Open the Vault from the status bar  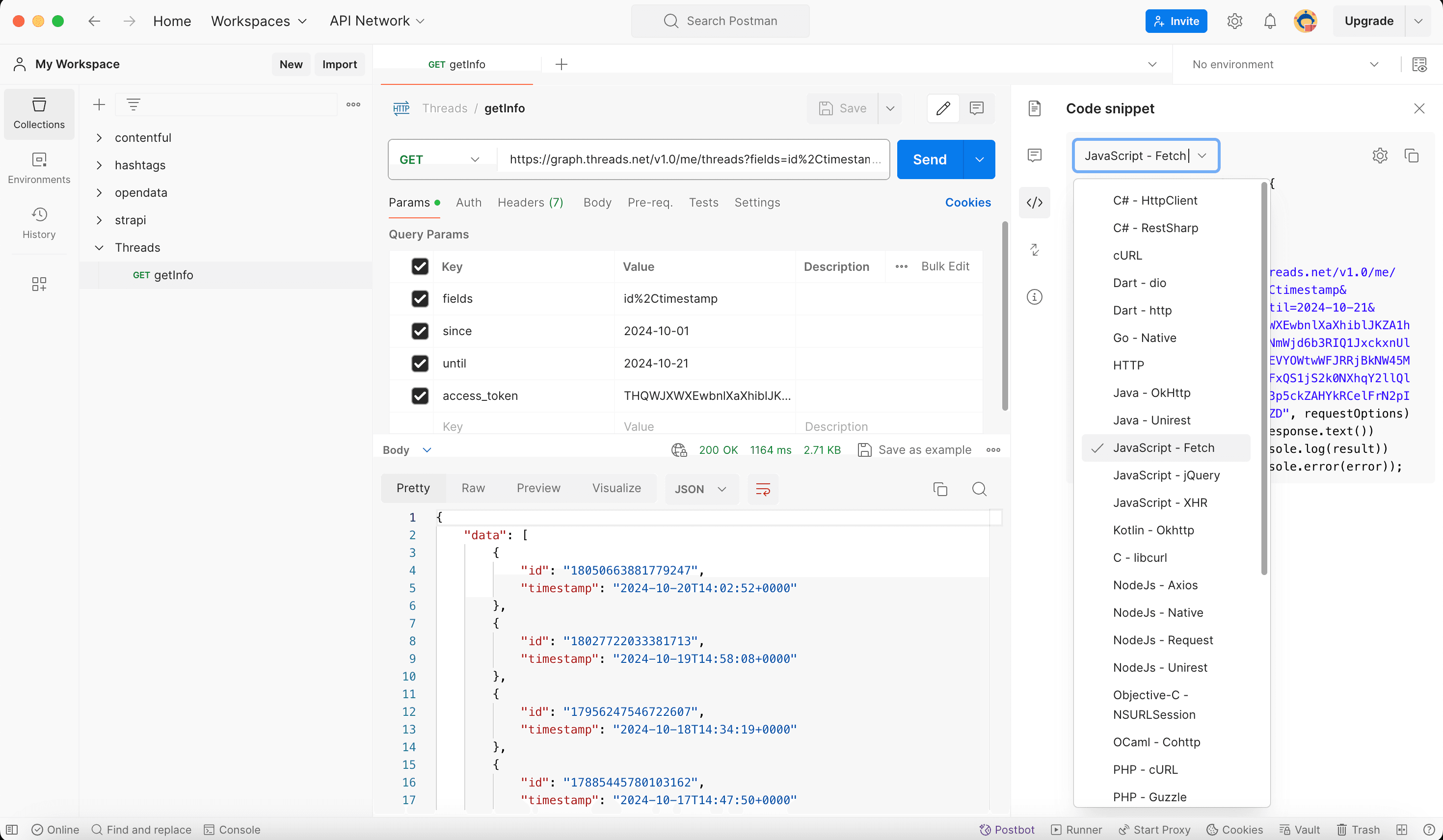coord(1299,829)
